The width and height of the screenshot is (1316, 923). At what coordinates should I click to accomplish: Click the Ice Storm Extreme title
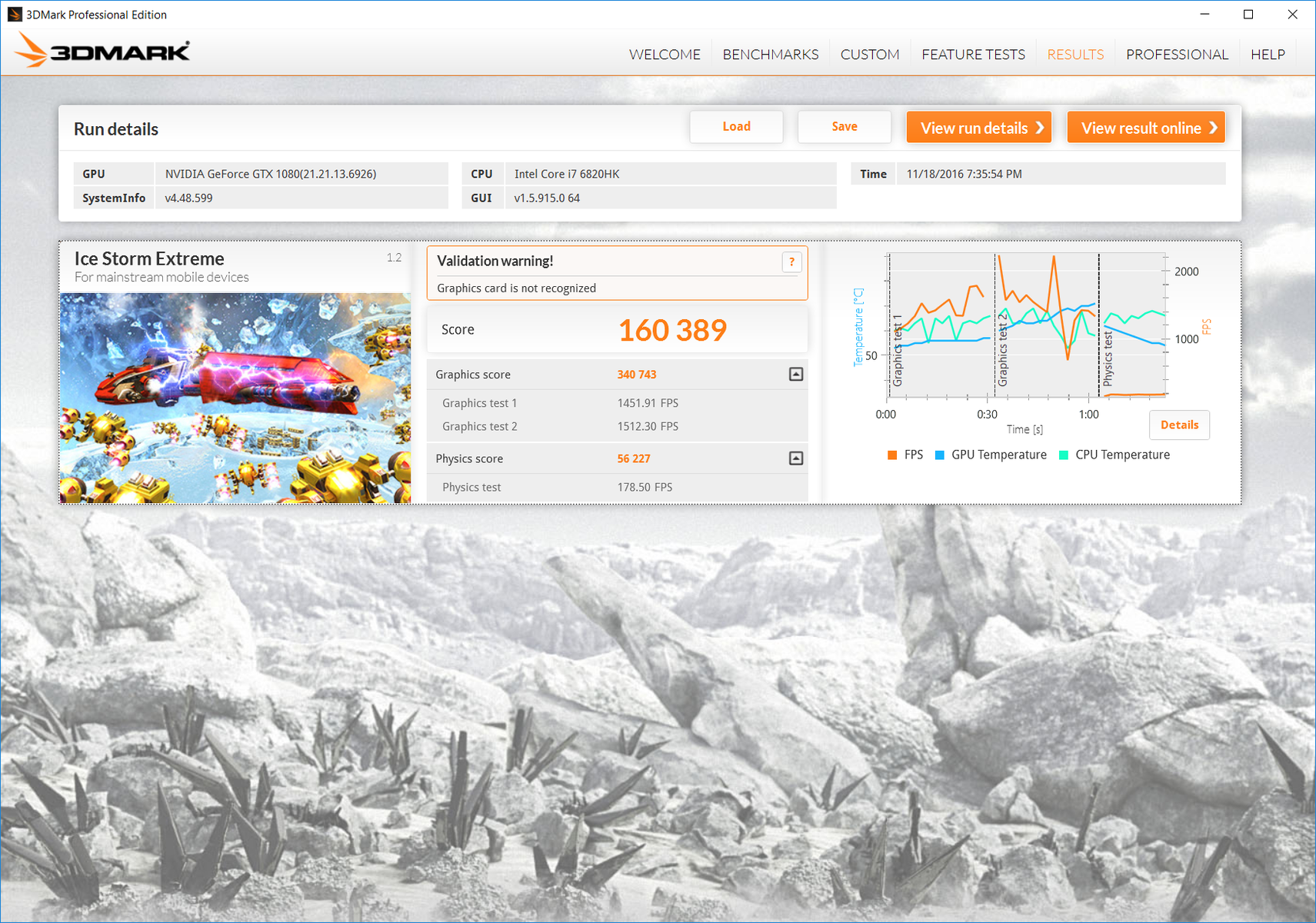pyautogui.click(x=149, y=258)
